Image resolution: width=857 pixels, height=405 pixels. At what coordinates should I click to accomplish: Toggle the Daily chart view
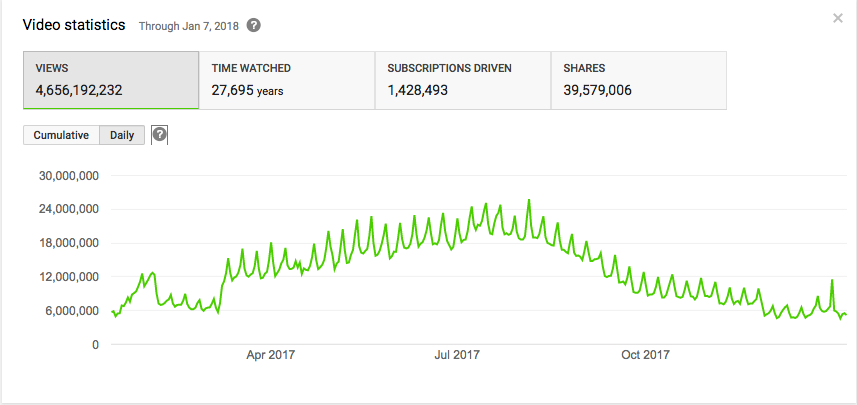click(122, 135)
